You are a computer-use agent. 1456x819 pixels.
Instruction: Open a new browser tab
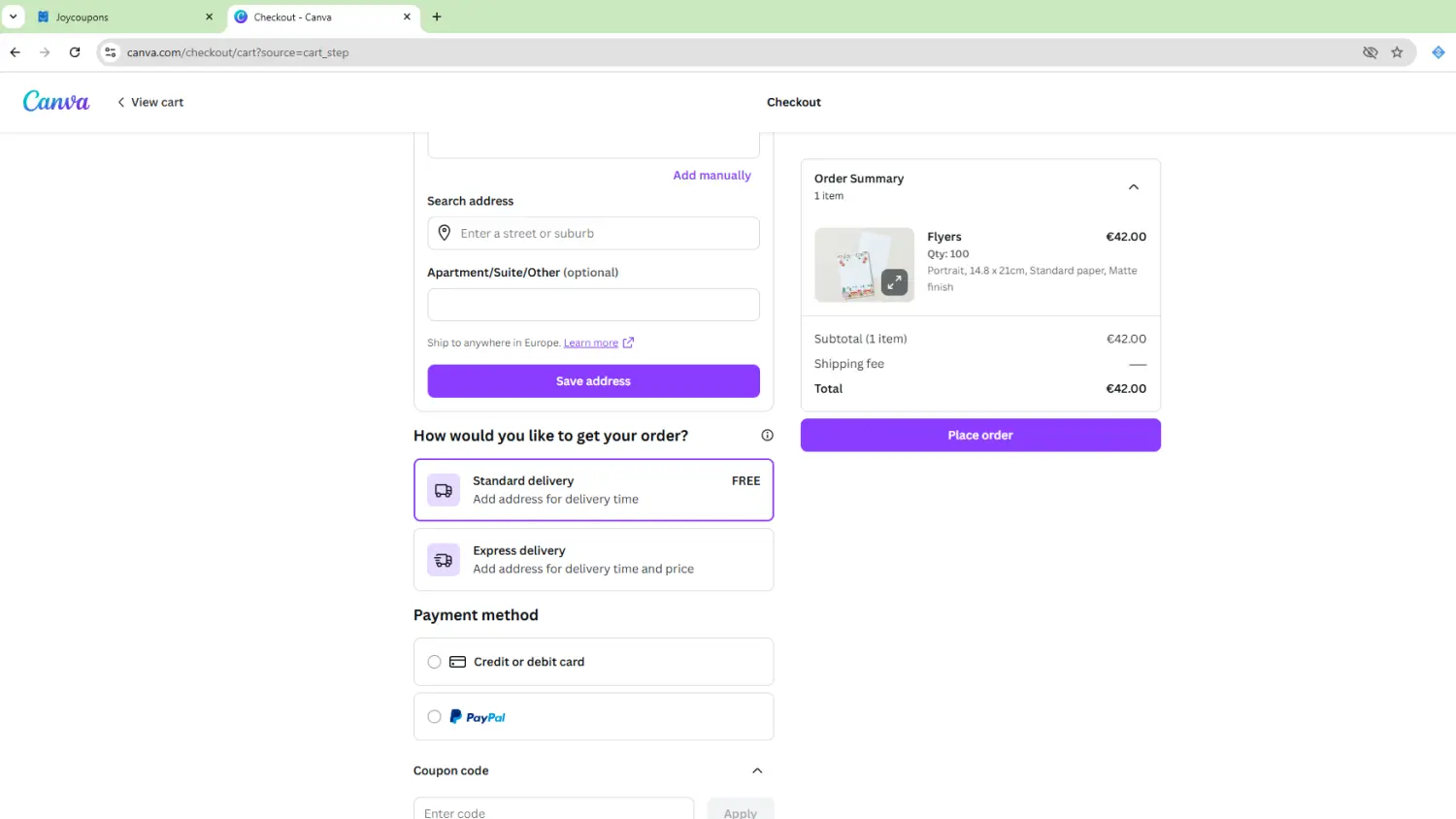[x=437, y=16]
